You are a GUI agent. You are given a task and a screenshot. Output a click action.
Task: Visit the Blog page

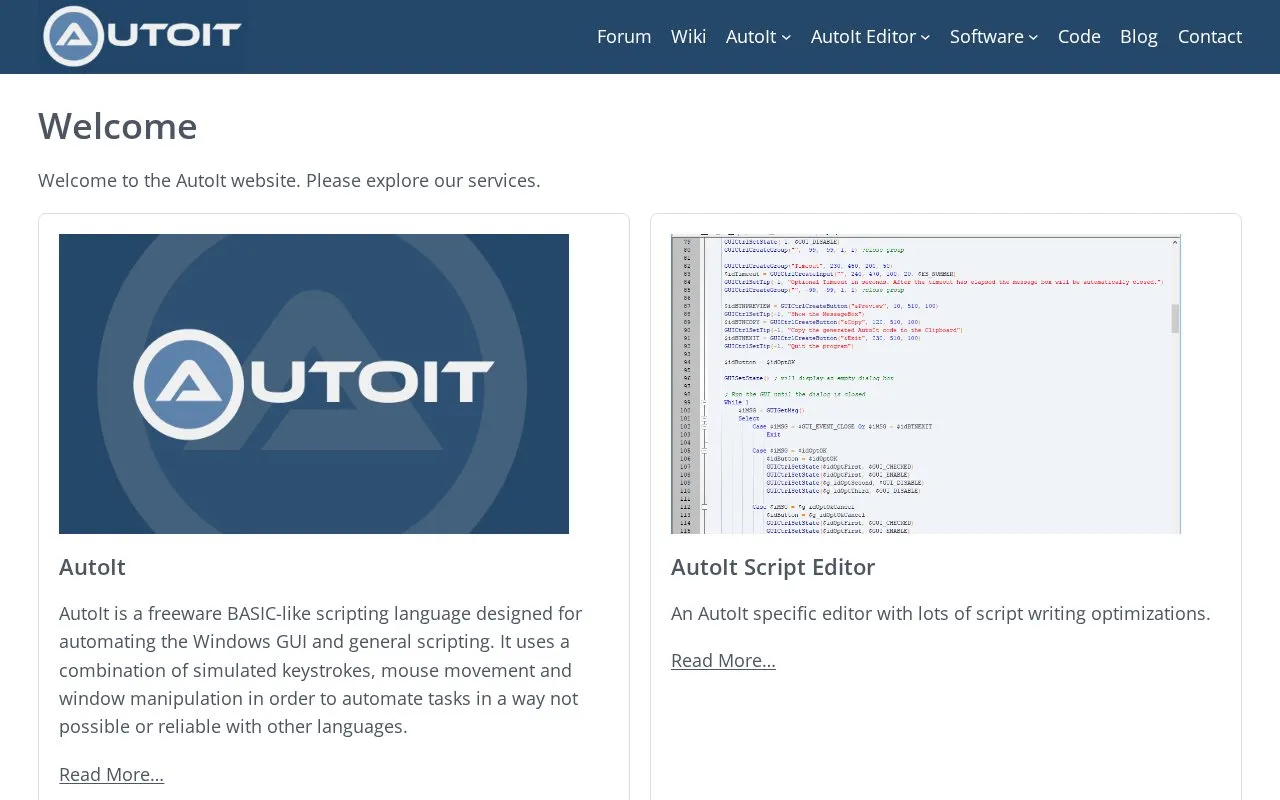pyautogui.click(x=1139, y=36)
